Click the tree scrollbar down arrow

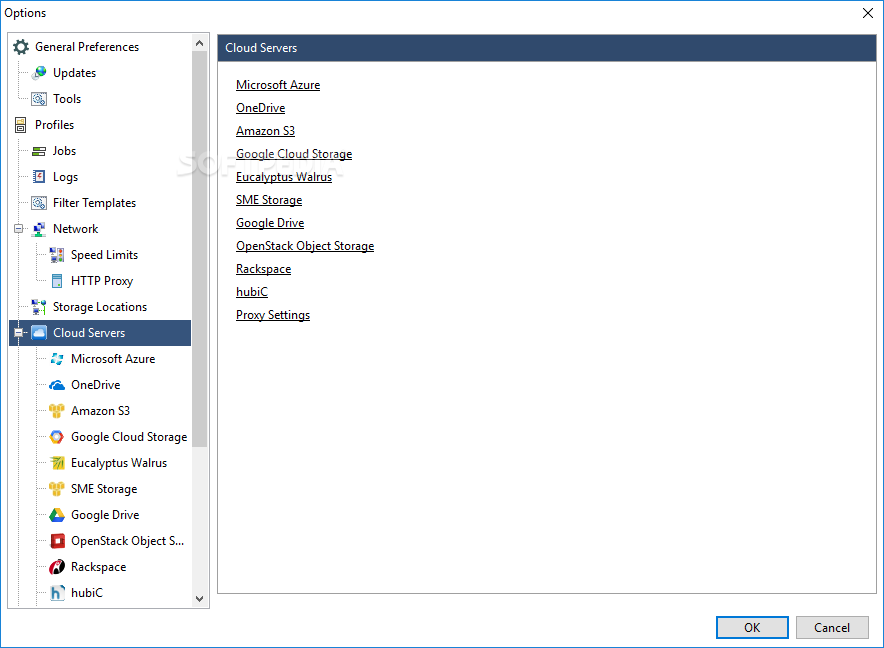pyautogui.click(x=199, y=599)
